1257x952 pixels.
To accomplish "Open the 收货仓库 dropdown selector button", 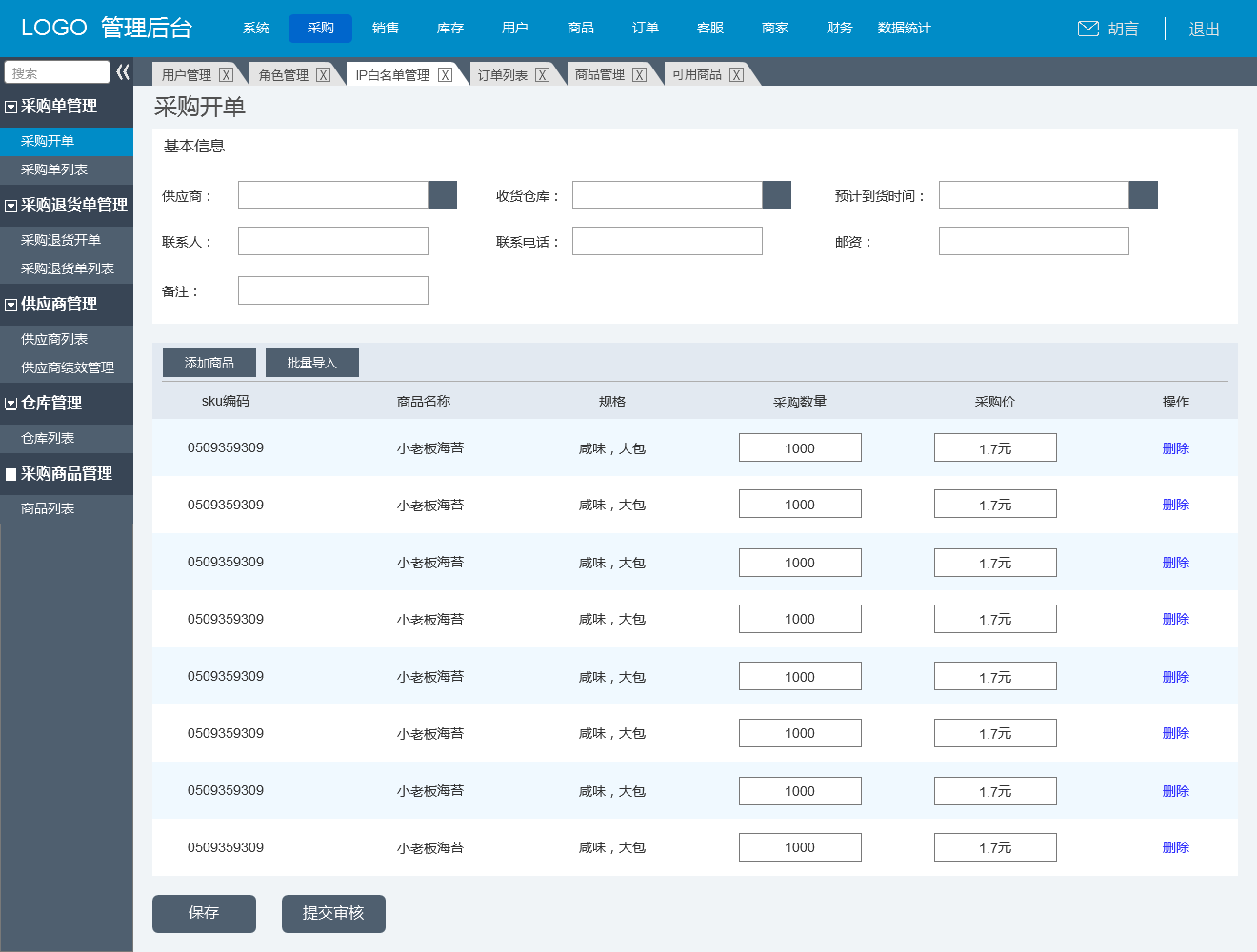I will pos(777,195).
